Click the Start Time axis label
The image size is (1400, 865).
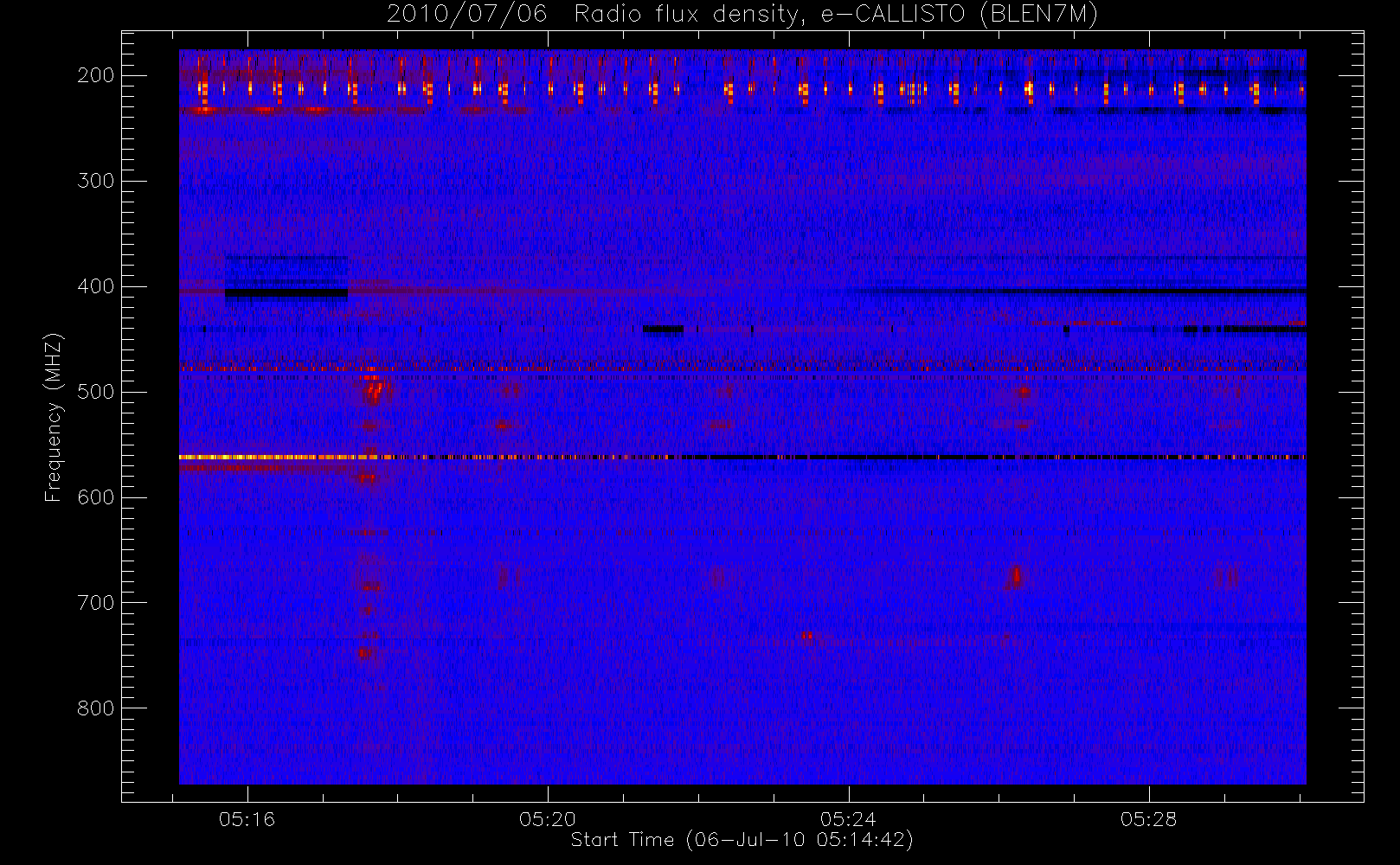(x=742, y=840)
